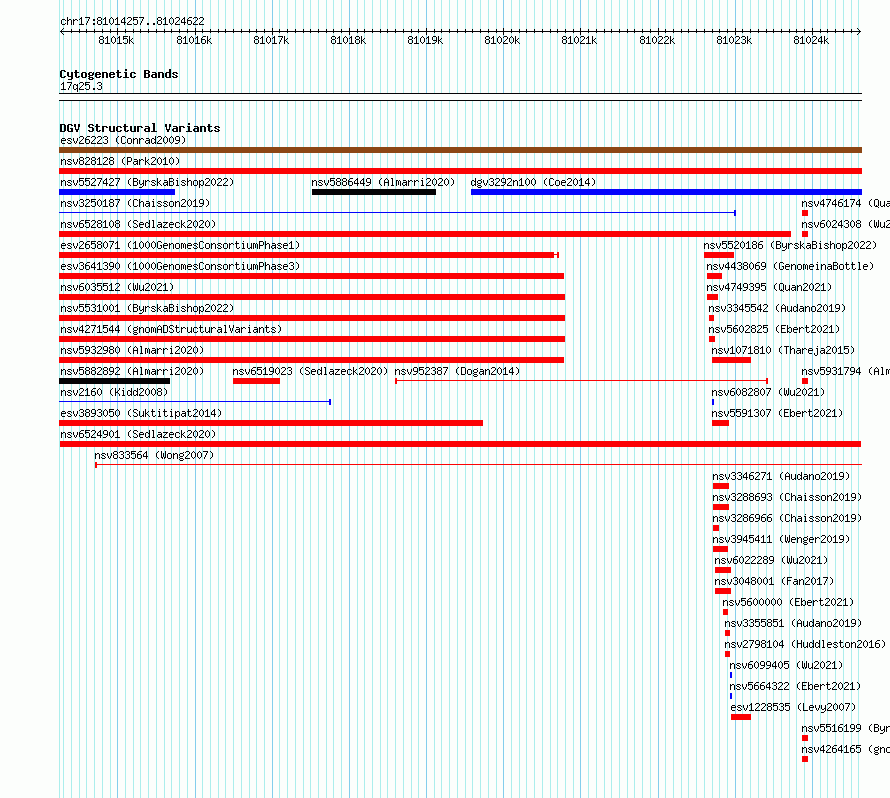The width and height of the screenshot is (890, 798).
Task: Click the nsv5931794 variant label
Action: coord(845,371)
